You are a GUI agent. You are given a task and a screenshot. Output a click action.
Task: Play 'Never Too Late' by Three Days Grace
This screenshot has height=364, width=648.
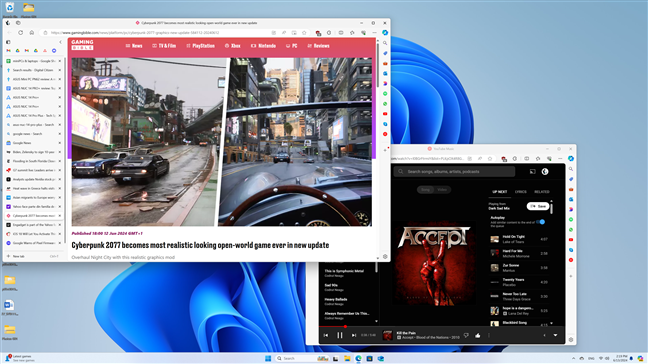(519, 296)
